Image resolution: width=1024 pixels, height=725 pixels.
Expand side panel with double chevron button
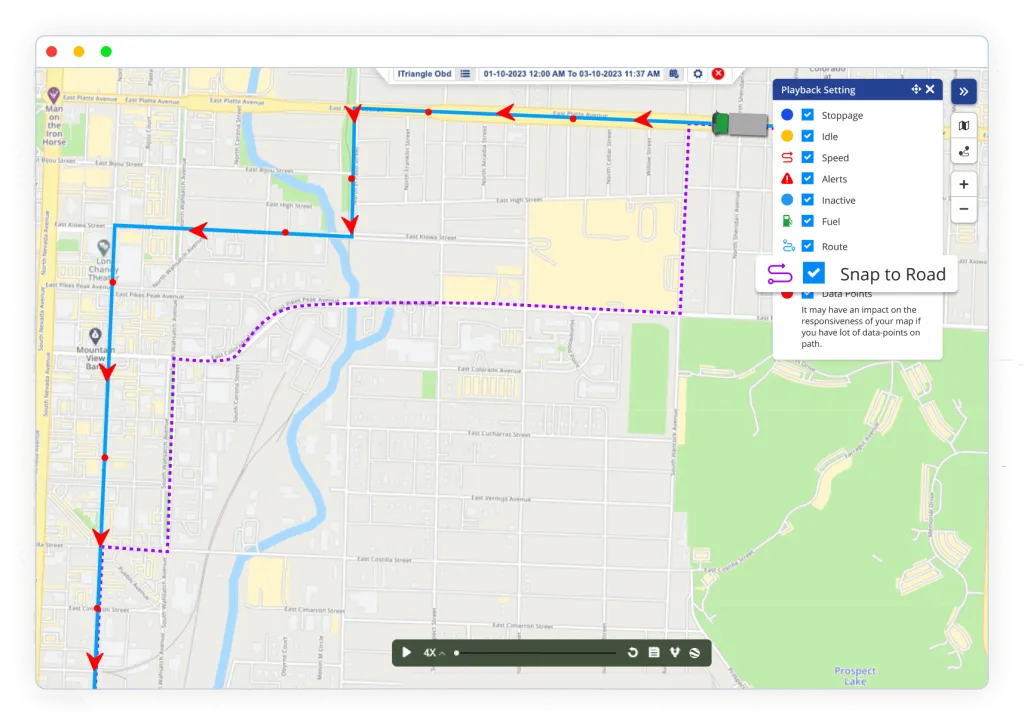[963, 91]
